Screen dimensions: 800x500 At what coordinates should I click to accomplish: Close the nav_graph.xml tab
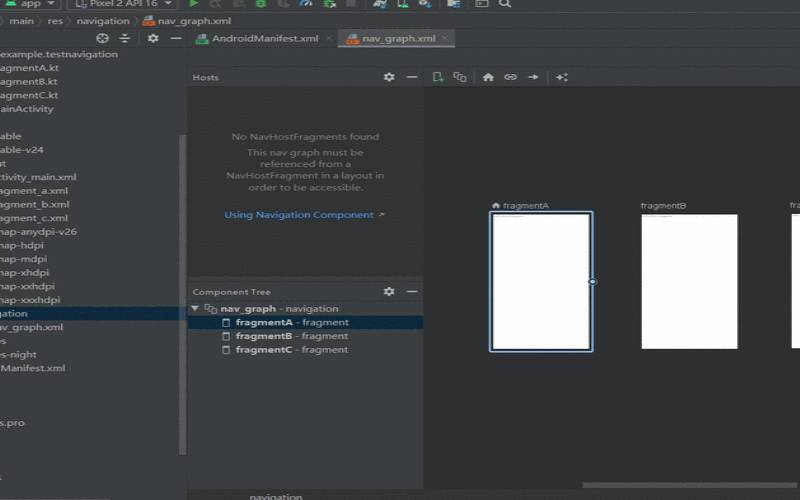pyautogui.click(x=446, y=39)
